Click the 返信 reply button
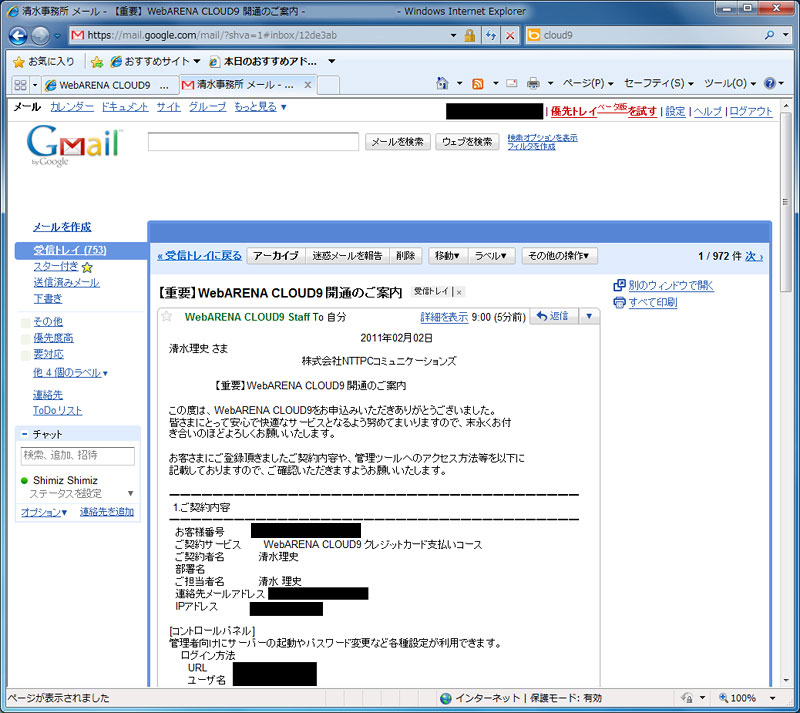 point(554,316)
